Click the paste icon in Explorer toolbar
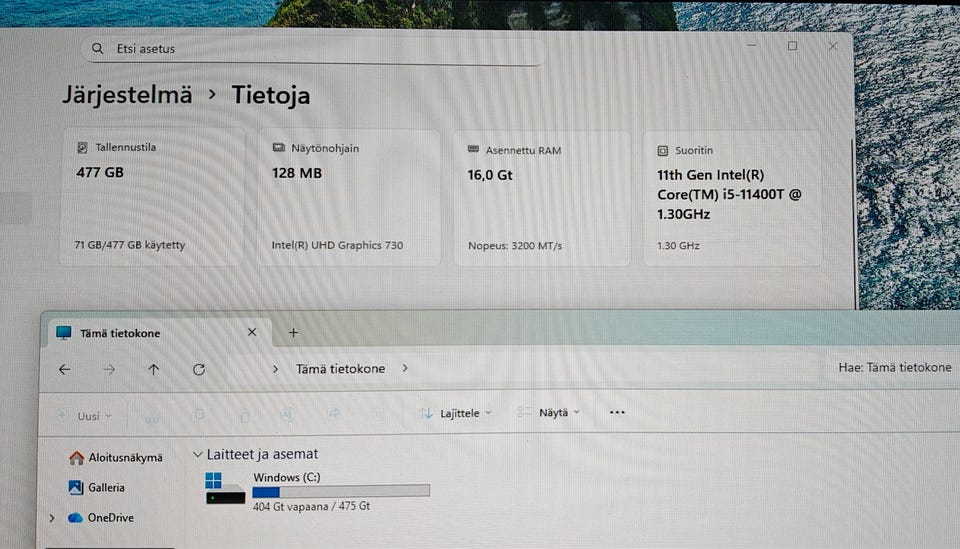Screen dimensions: 960x549 244,416
